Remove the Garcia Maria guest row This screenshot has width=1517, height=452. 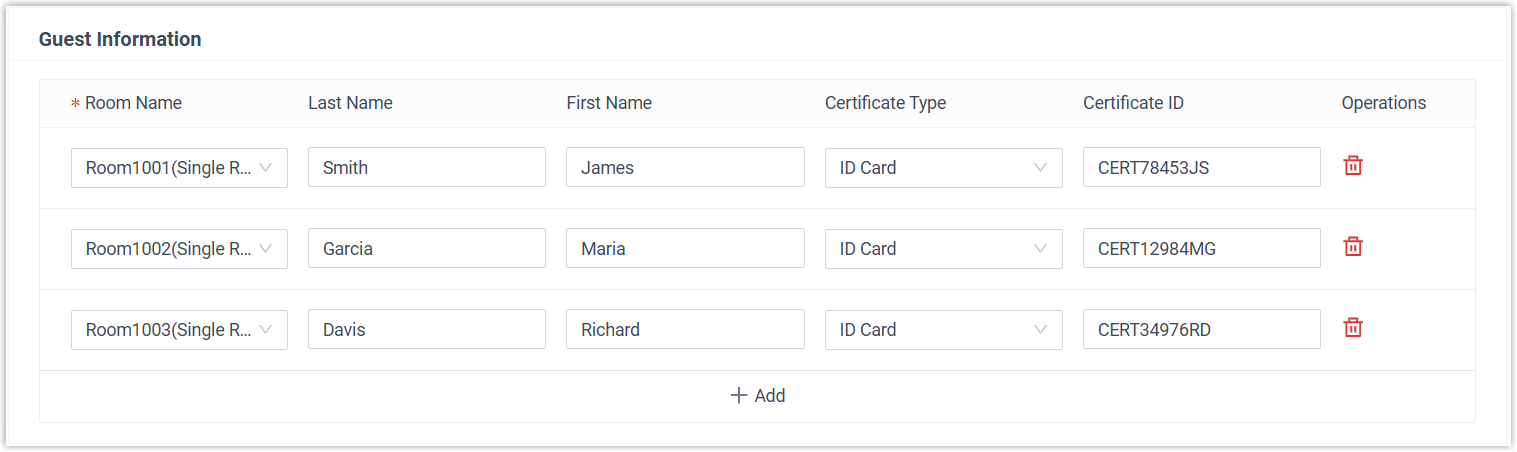click(x=1352, y=247)
